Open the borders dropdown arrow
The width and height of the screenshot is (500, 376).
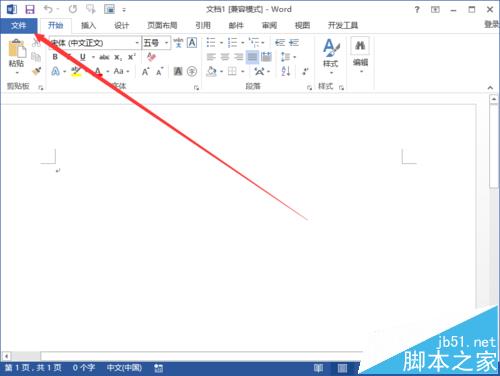coord(242,71)
